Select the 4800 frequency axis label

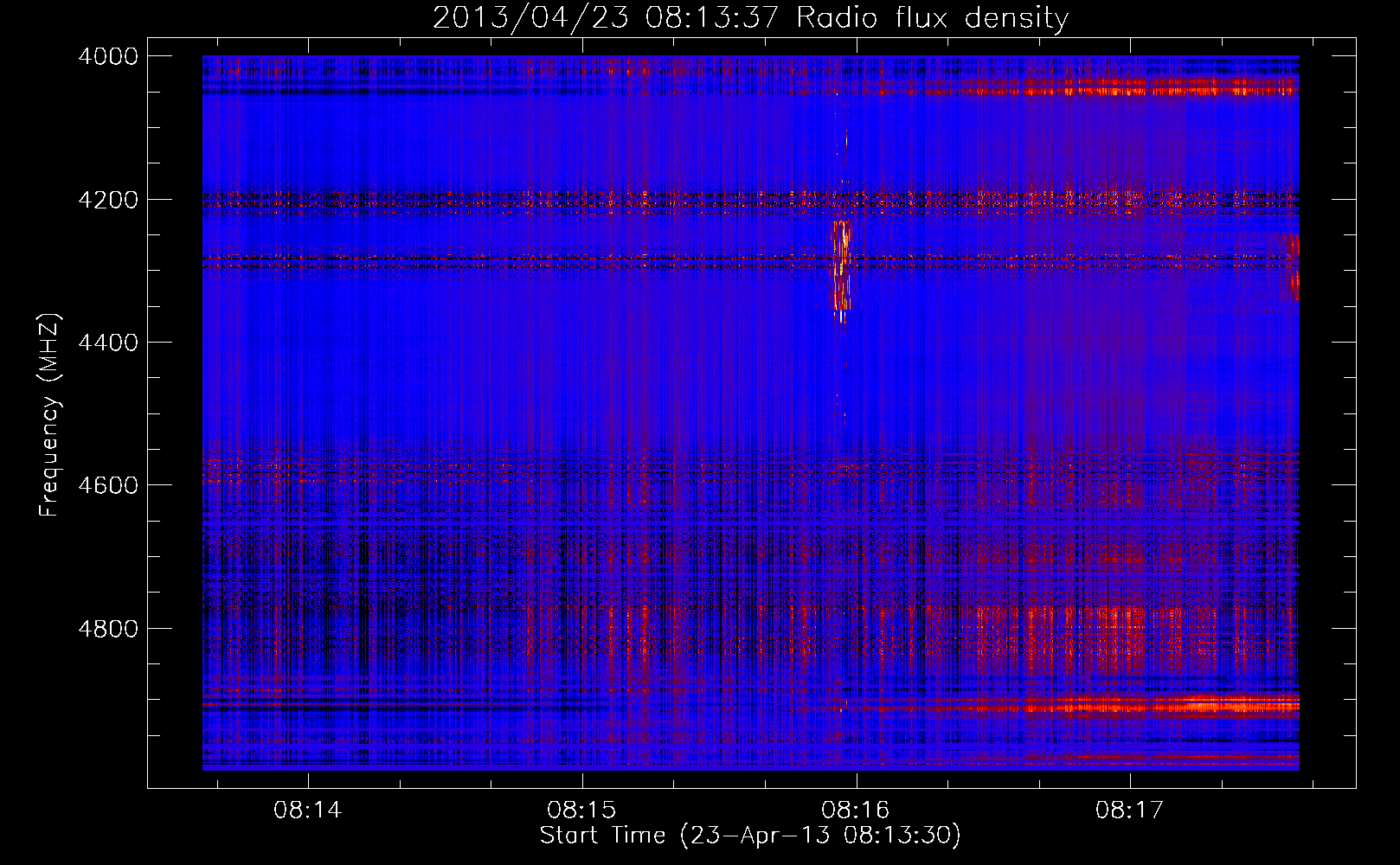(x=108, y=628)
